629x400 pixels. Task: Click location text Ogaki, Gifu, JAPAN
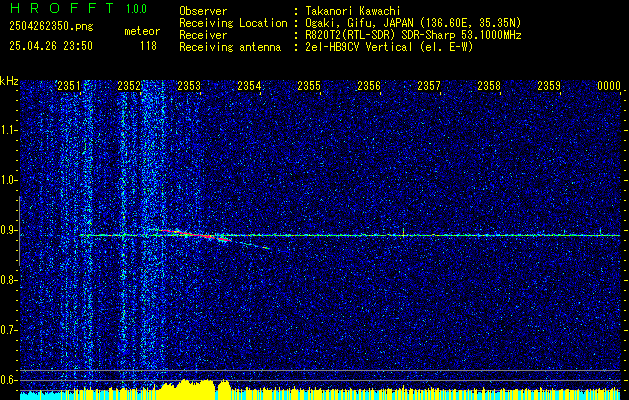357,23
